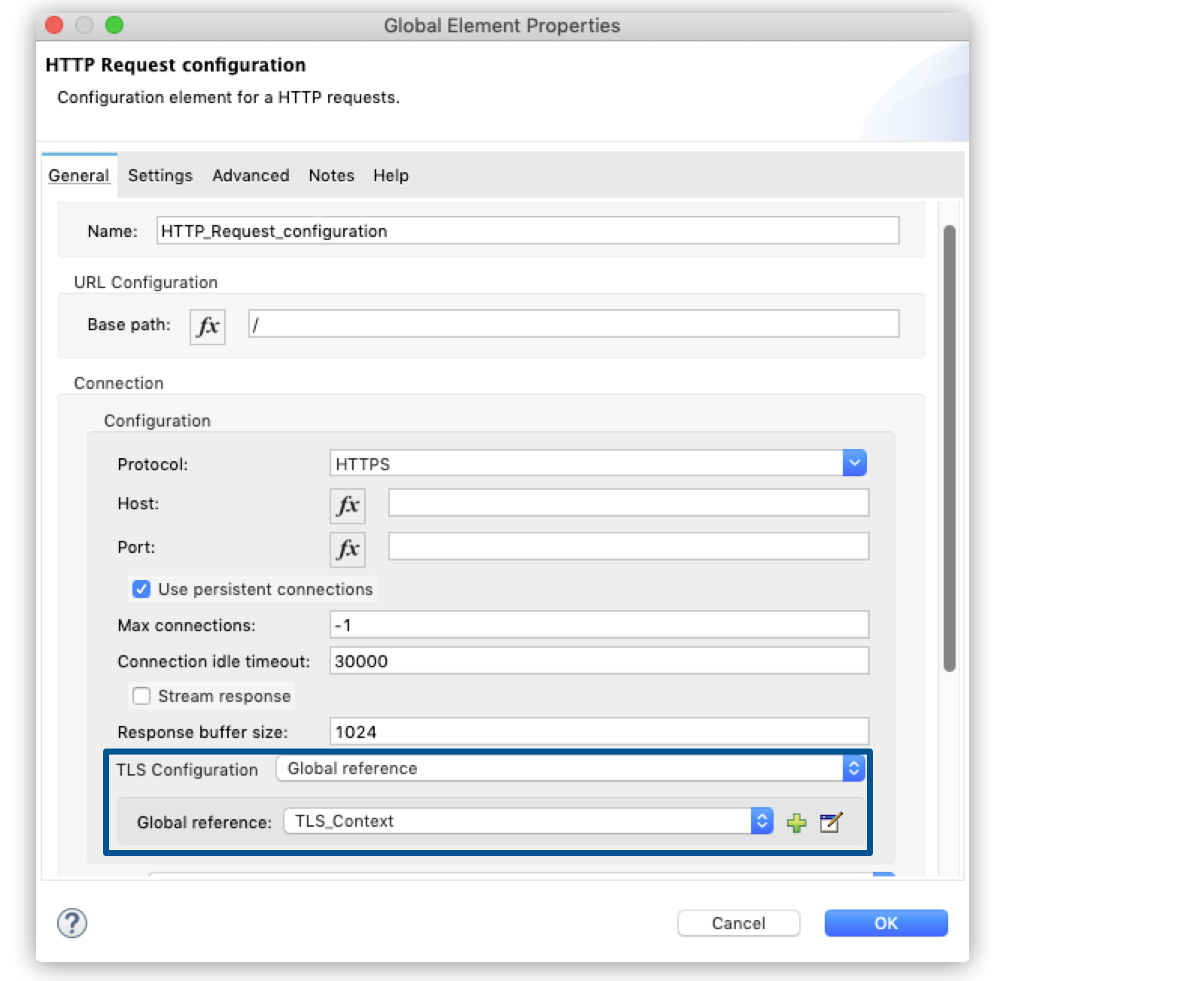
Task: Open the Advanced tab
Action: coord(251,175)
